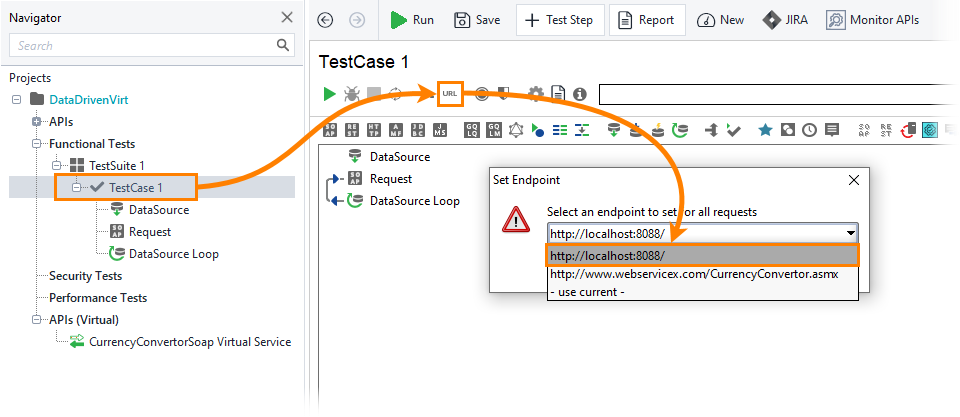
Task: Add a DataSource step from the step palette
Action: coord(613,130)
